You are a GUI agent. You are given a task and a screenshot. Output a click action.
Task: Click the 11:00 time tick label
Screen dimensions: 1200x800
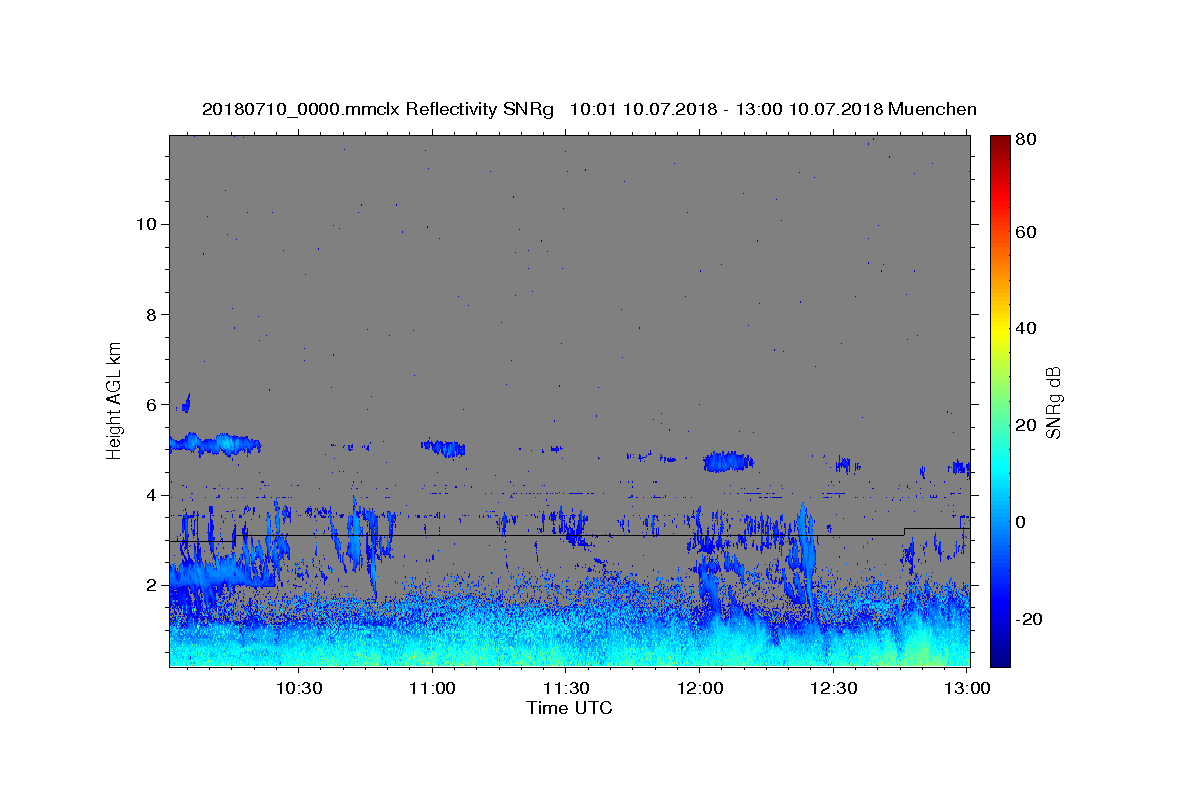(x=432, y=688)
